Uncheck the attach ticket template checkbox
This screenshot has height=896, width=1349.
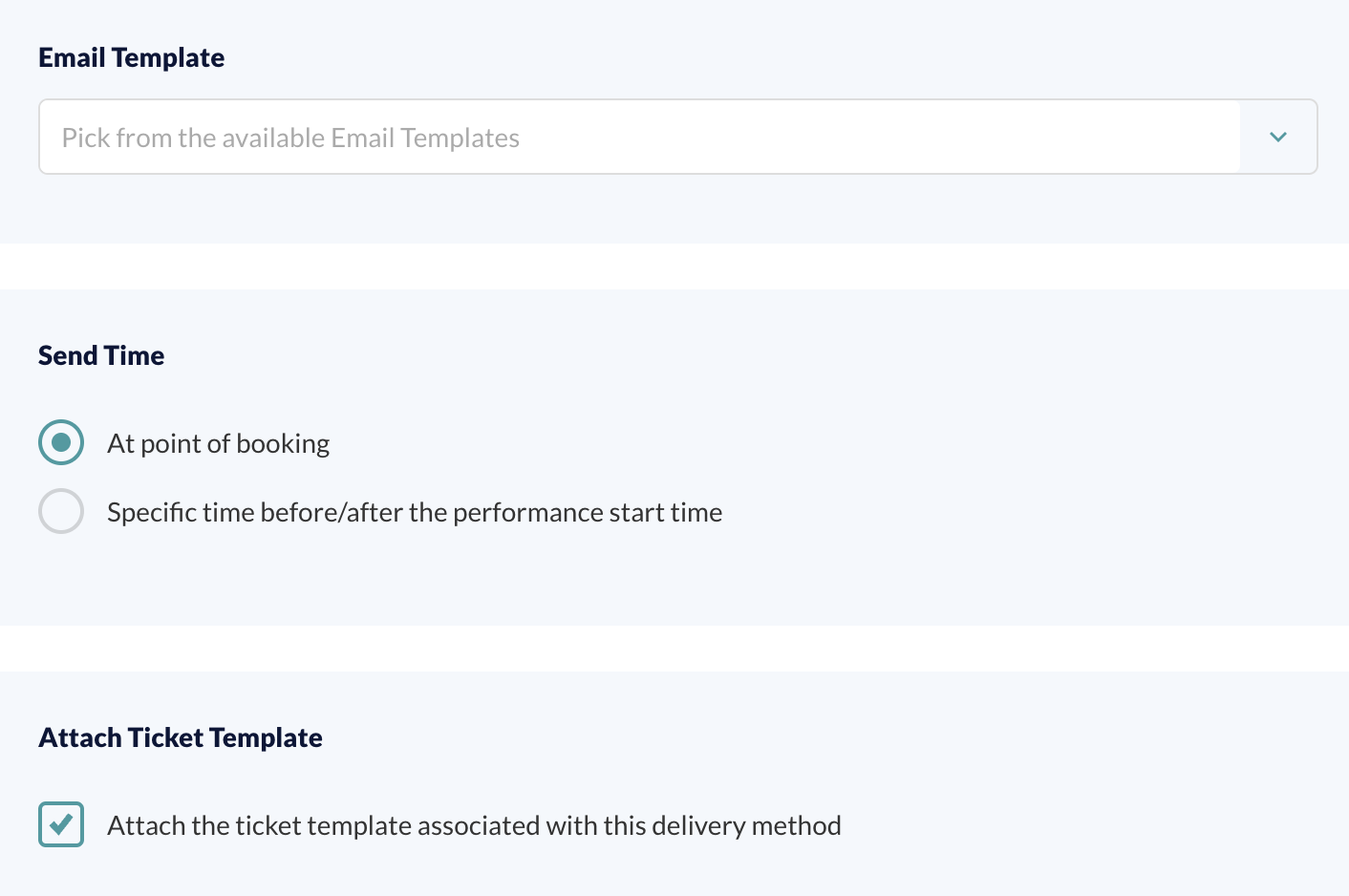click(61, 824)
